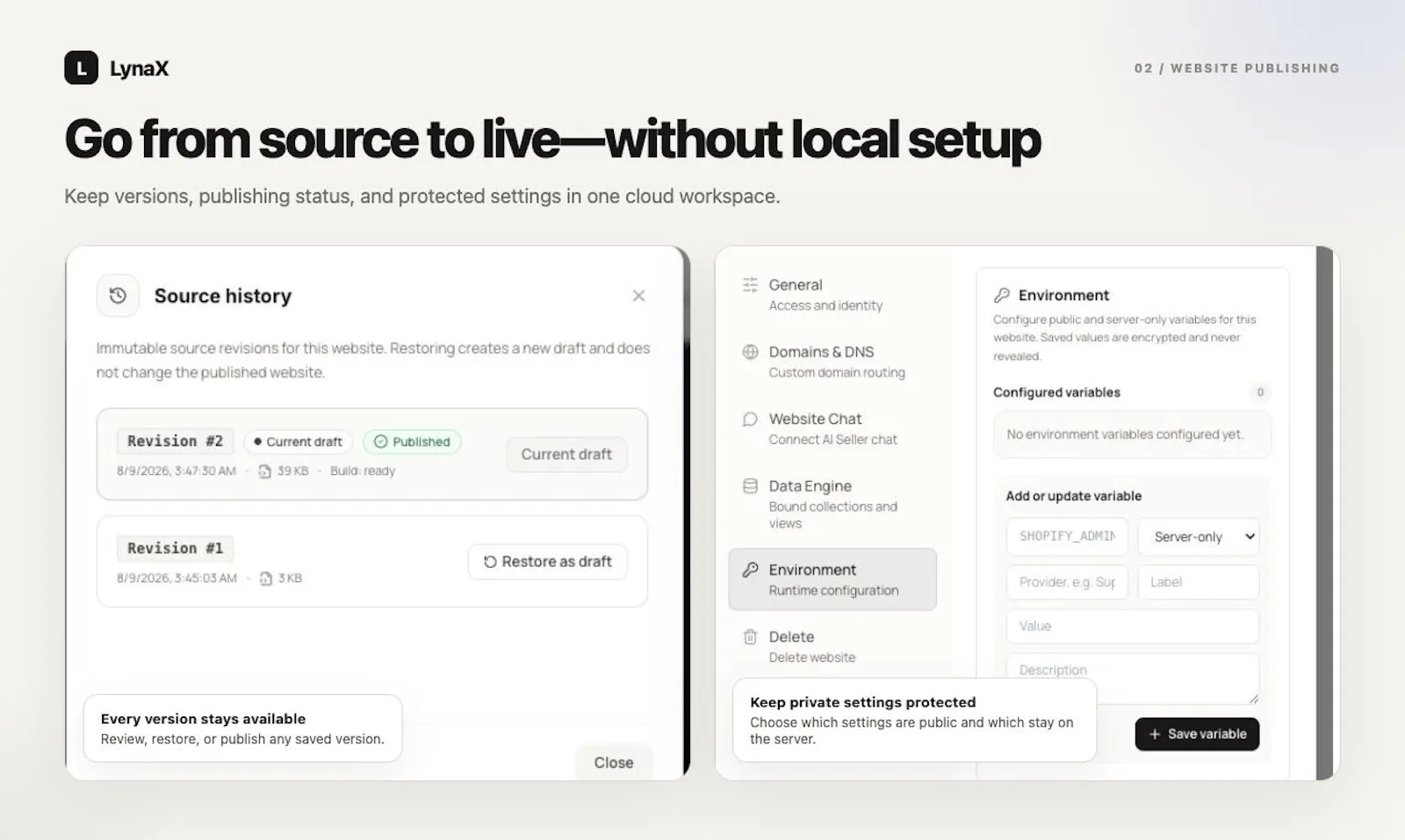The image size is (1405, 840).
Task: Select the Environment settings section
Action: 832,579
